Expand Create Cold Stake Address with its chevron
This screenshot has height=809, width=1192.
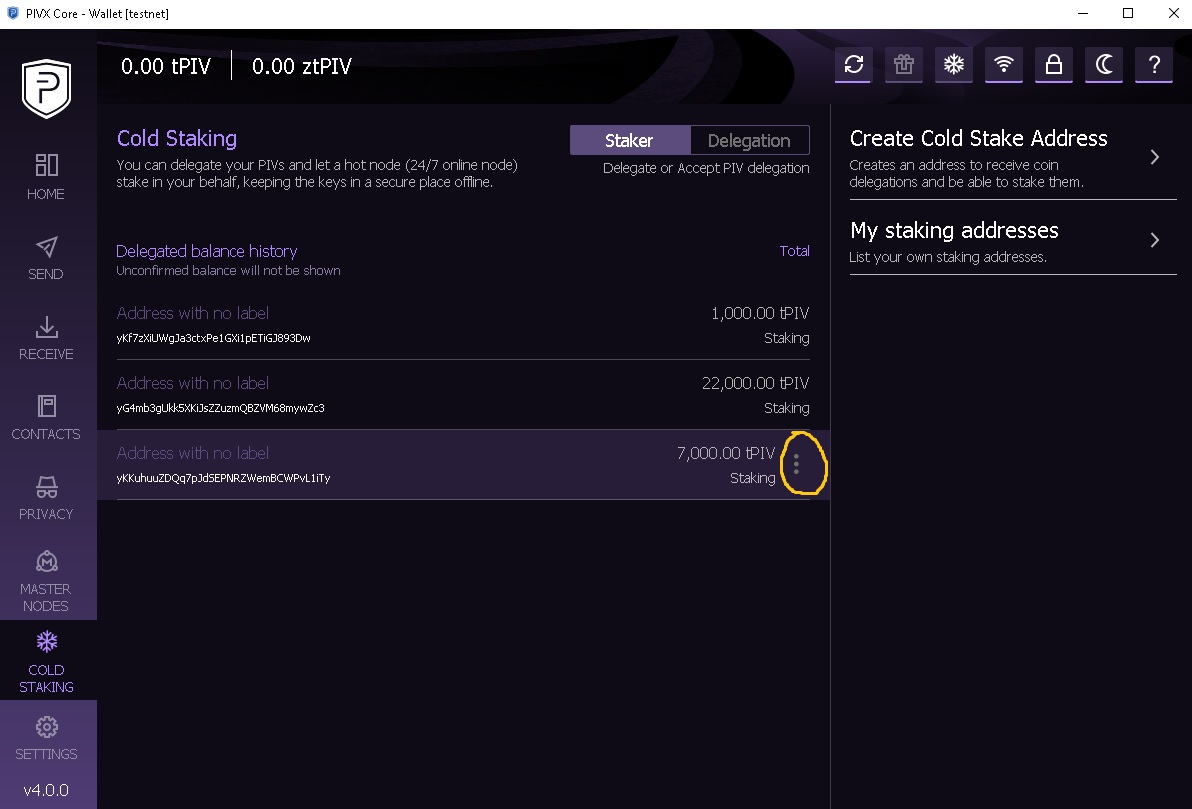[1154, 157]
